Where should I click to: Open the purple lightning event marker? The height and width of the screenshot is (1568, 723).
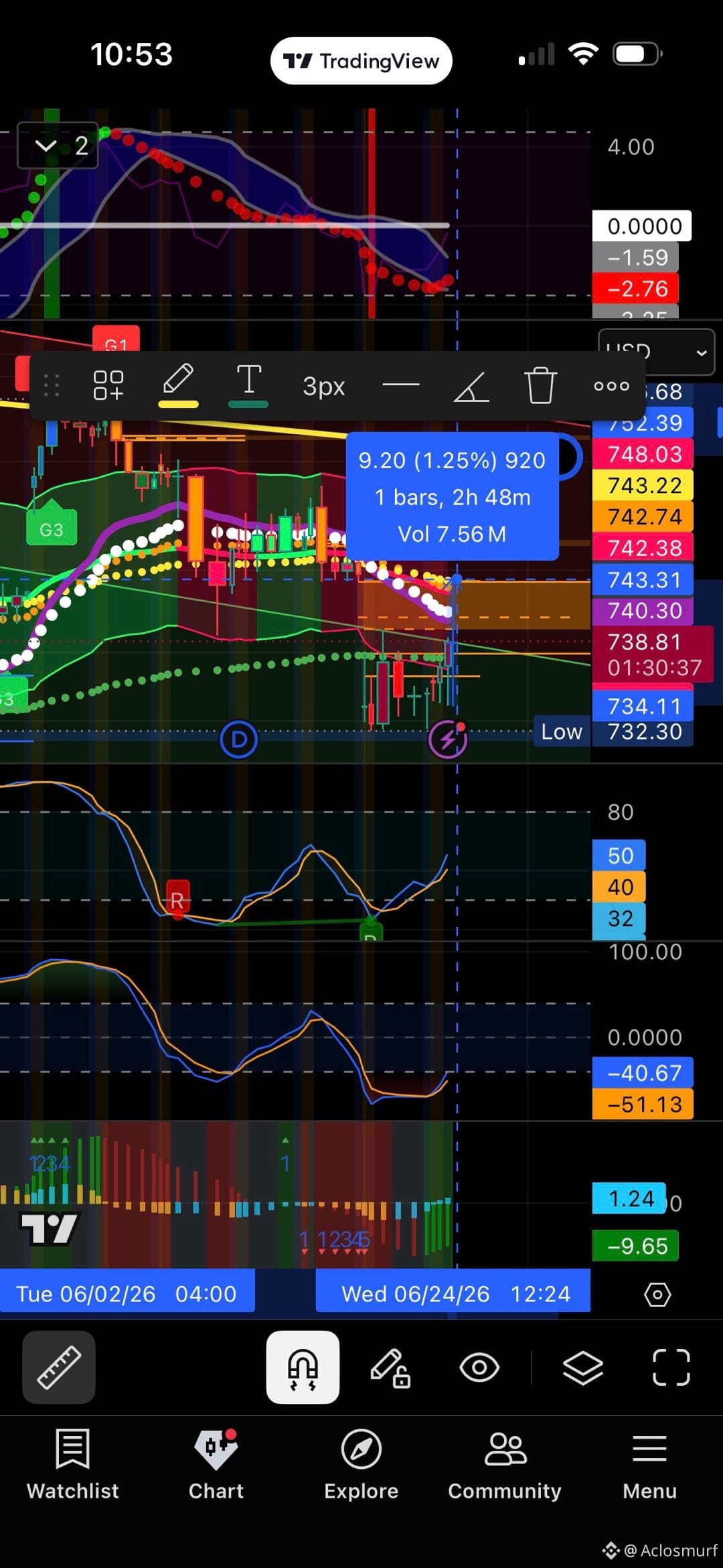coord(448,739)
